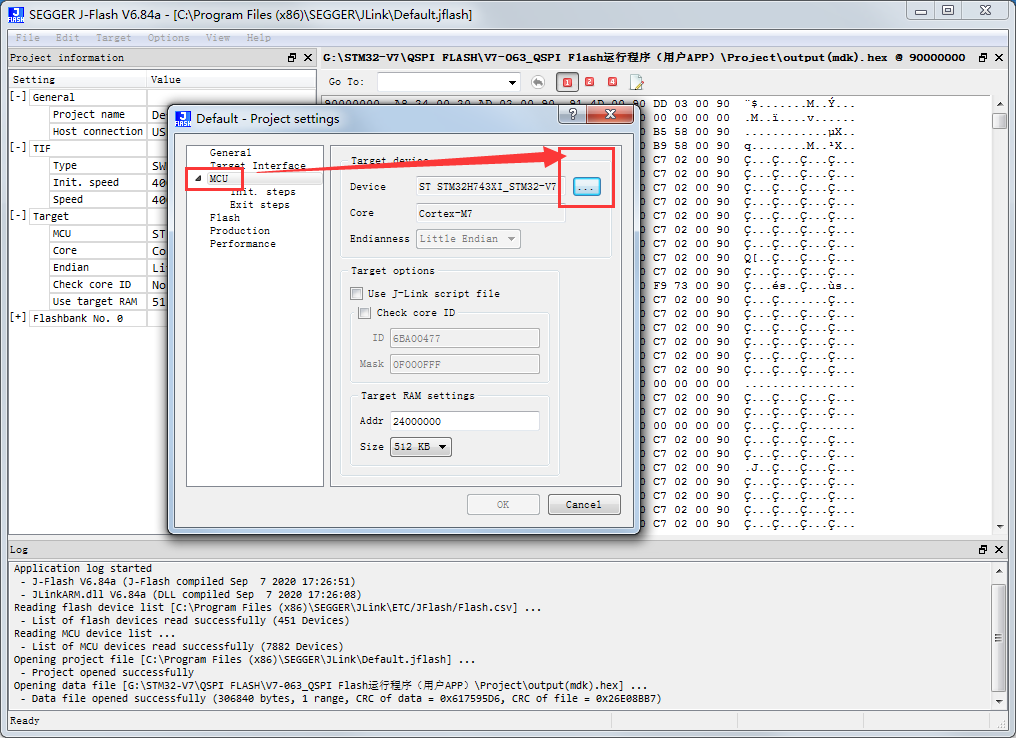Image resolution: width=1016 pixels, height=738 pixels.
Task: Select Target Interface in settings tree
Action: (x=257, y=166)
